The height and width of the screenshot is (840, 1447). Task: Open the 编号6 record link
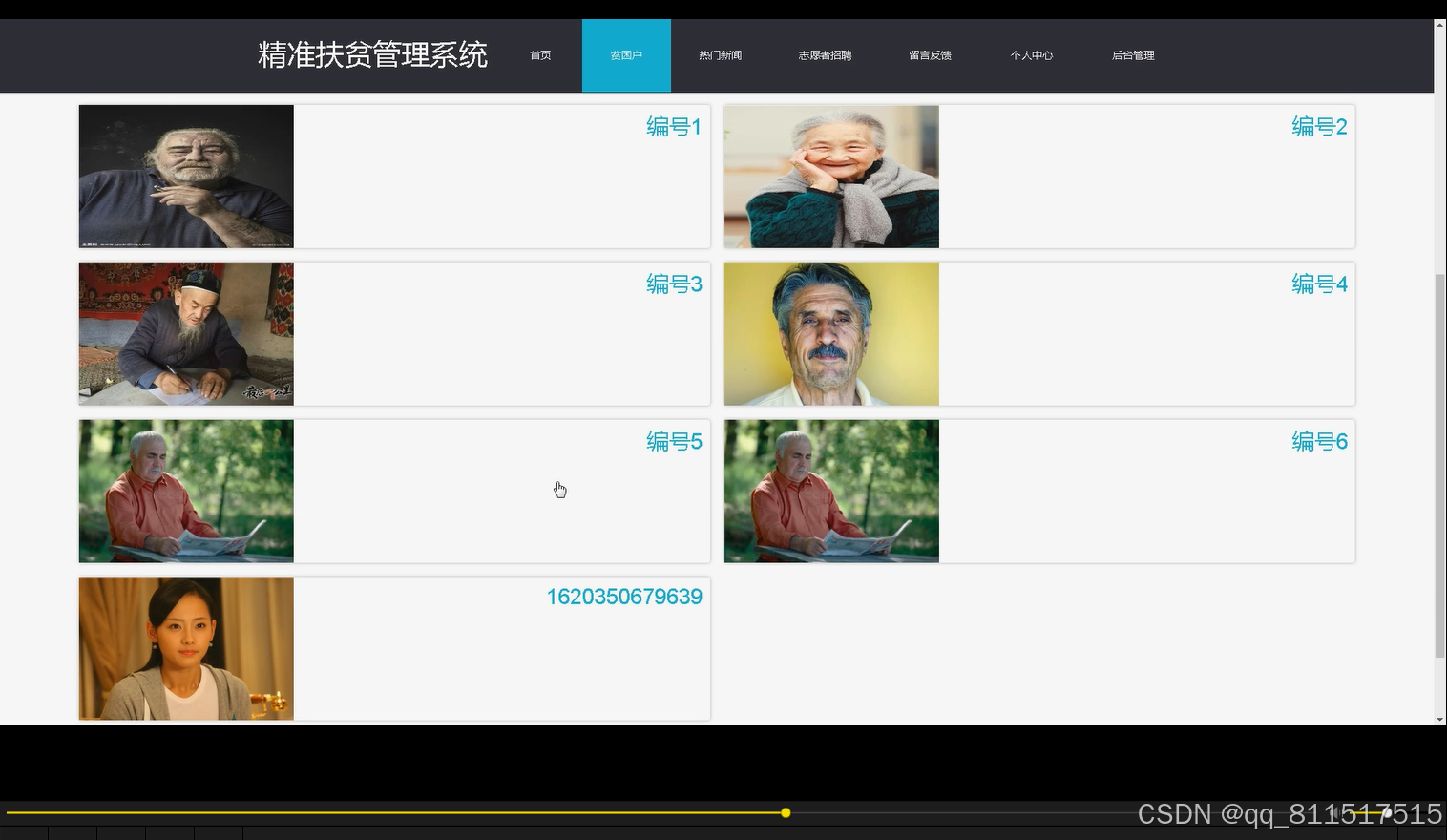pyautogui.click(x=1318, y=441)
